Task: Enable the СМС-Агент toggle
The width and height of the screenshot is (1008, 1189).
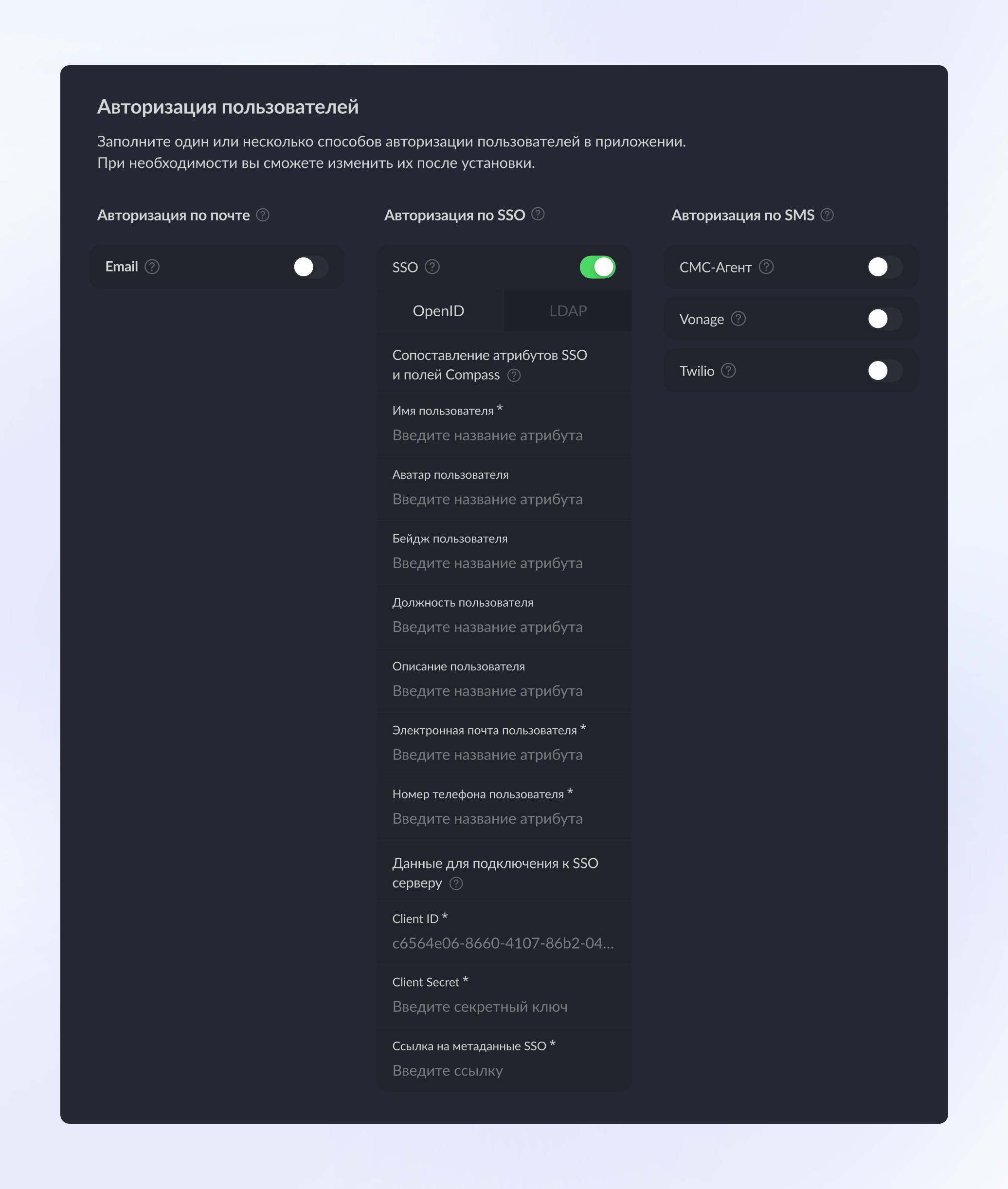Action: click(884, 267)
